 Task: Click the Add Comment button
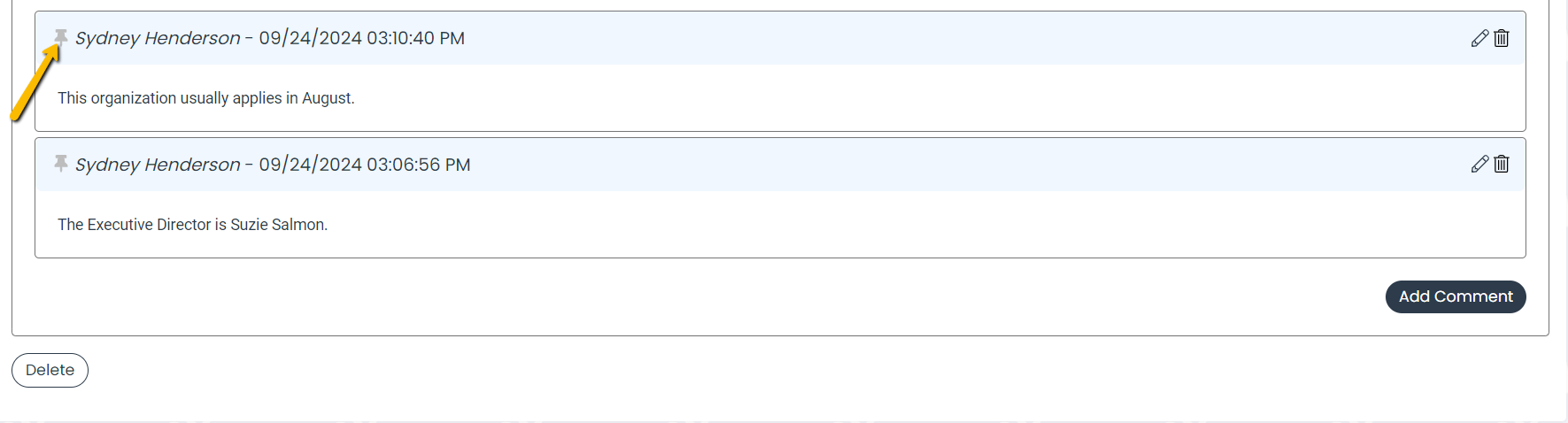coord(1456,296)
